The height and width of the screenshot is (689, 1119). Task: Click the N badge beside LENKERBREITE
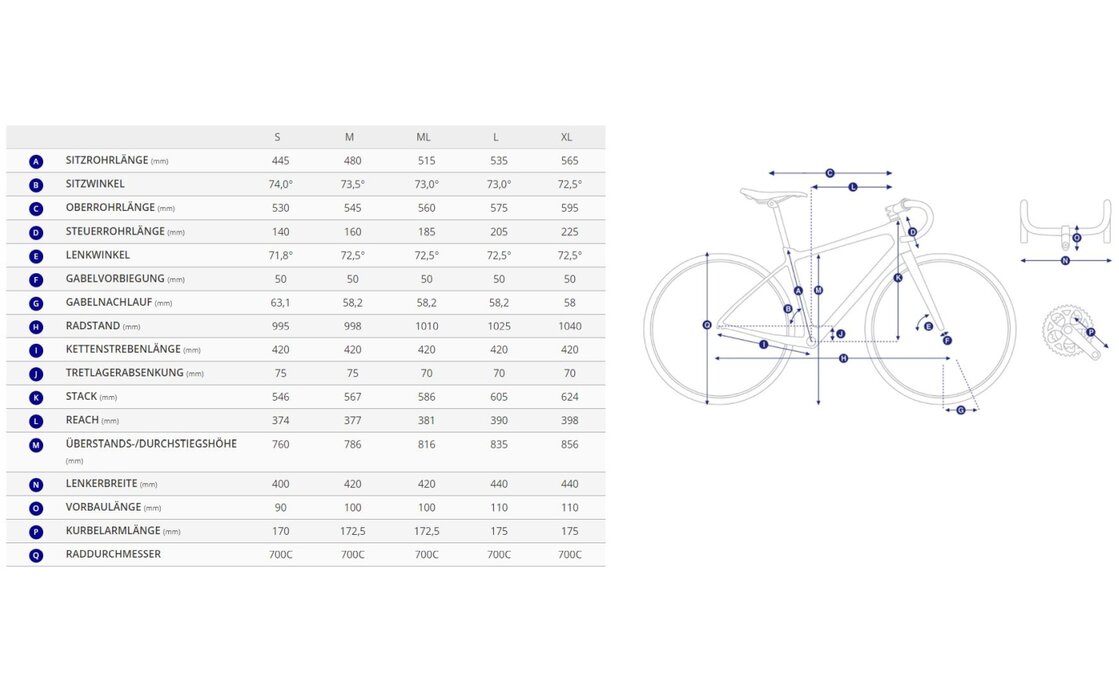36,485
